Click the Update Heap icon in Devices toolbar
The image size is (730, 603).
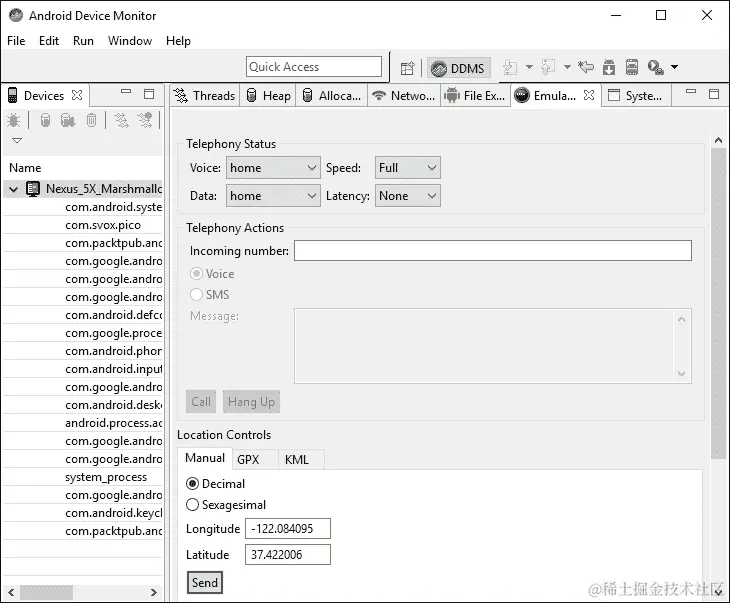coord(45,121)
